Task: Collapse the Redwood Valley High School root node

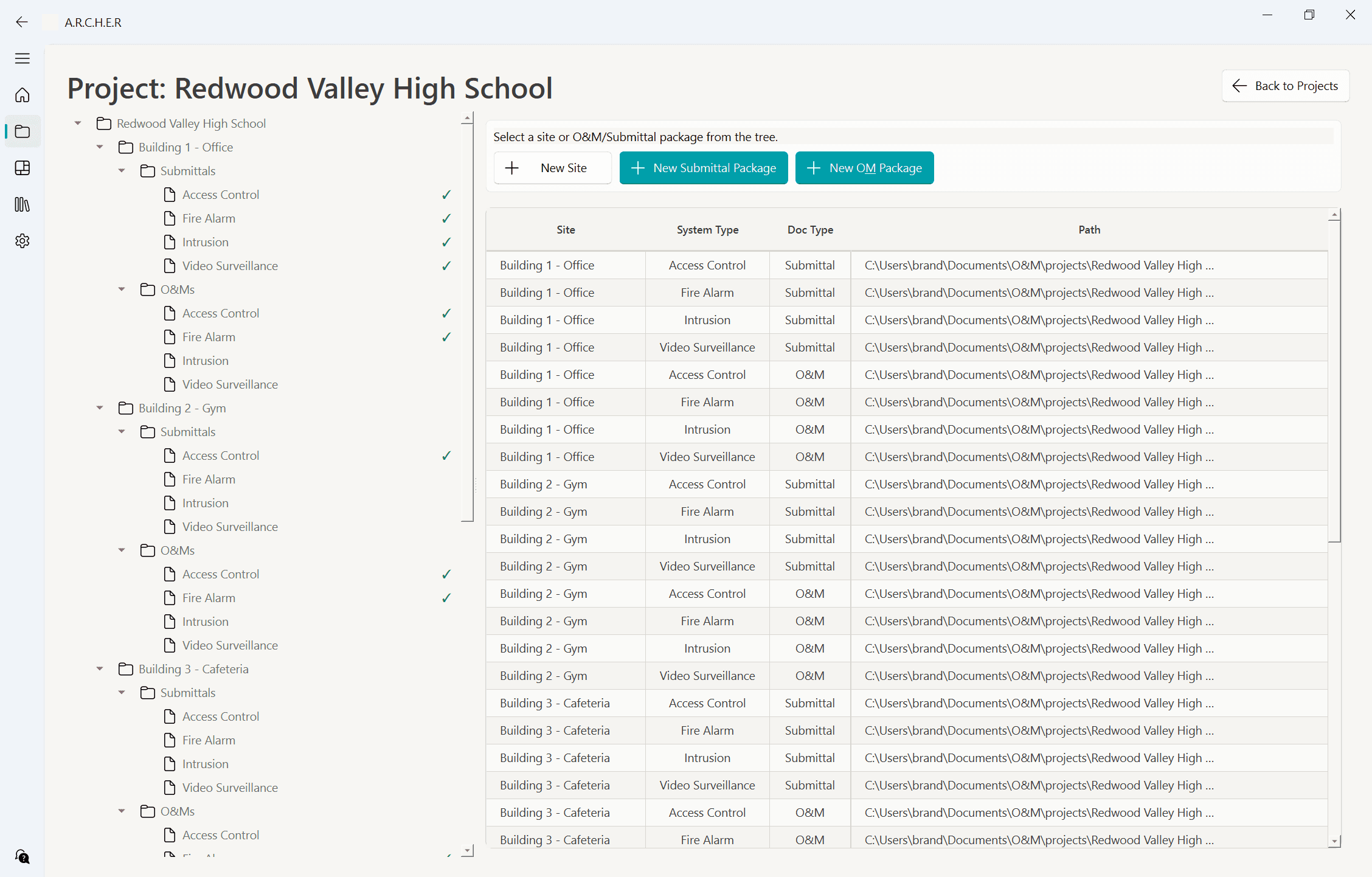Action: [77, 122]
